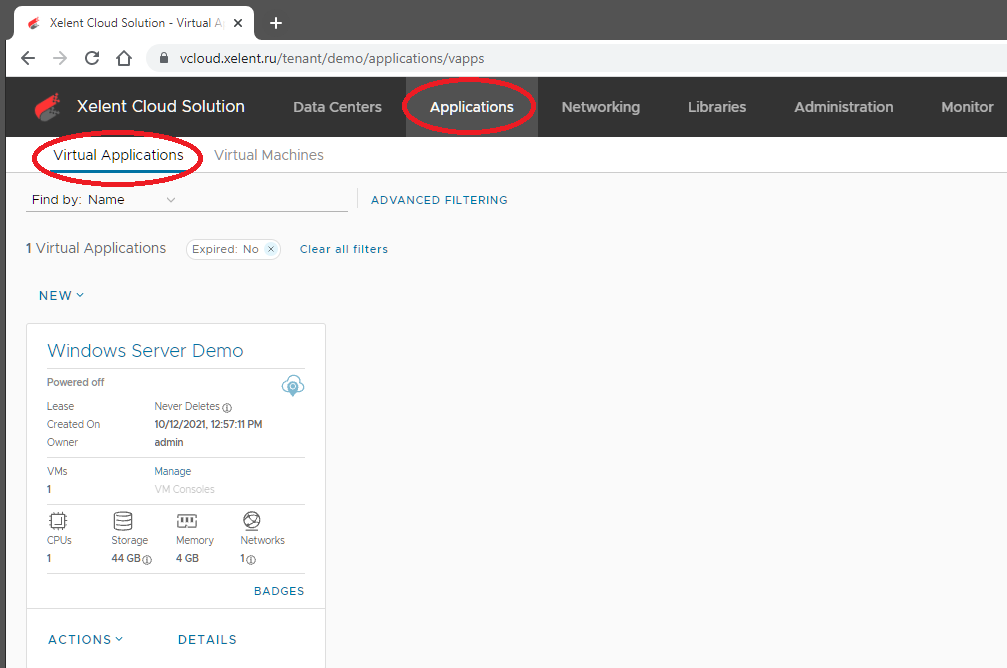
Task: Click the info icon beside Networks count
Action: tap(251, 559)
